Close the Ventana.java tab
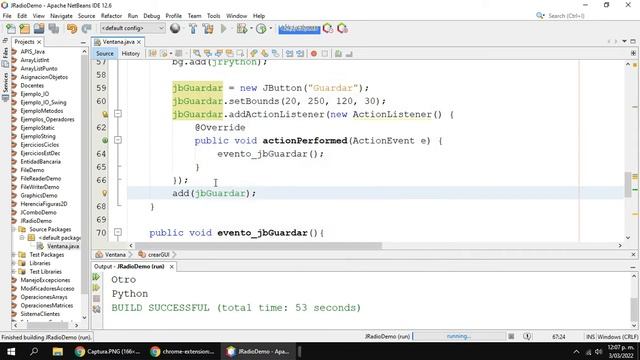Screen dimensions: 640x360 pos(139,42)
